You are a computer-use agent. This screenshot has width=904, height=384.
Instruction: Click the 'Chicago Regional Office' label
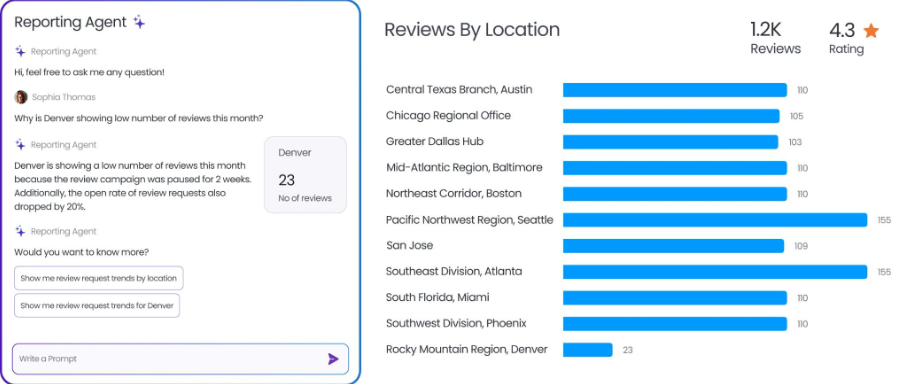pos(449,115)
